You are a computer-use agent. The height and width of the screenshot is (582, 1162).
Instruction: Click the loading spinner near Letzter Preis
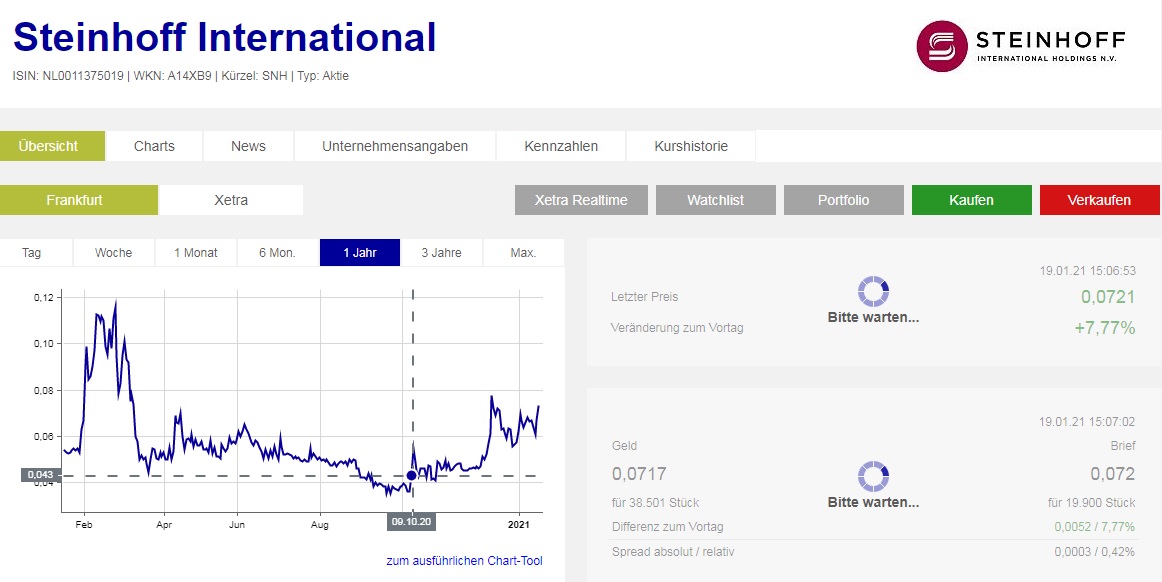click(874, 290)
